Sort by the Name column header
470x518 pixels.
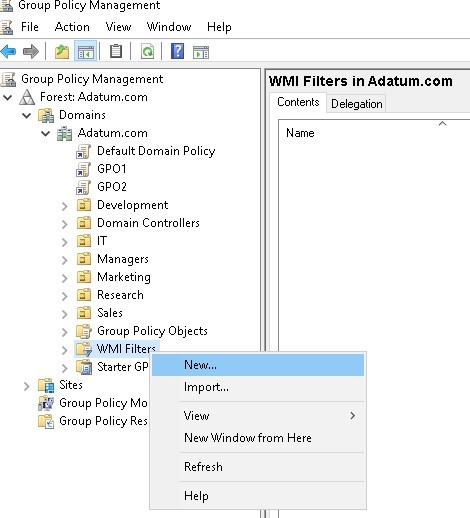(300, 133)
